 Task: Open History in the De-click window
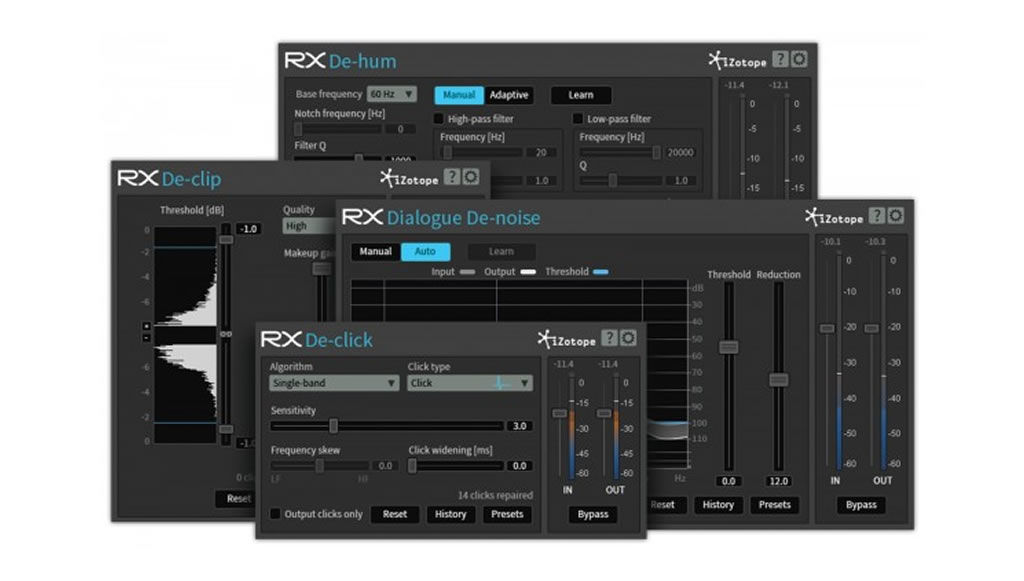(x=451, y=514)
